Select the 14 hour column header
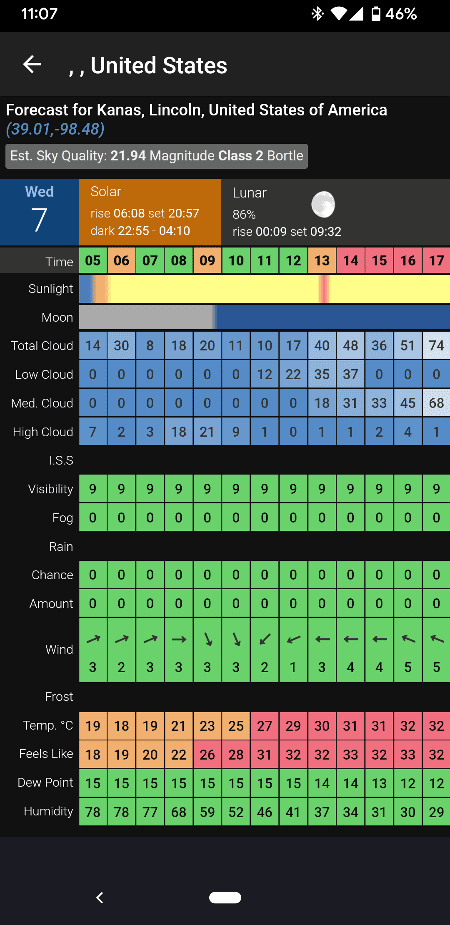Viewport: 450px width, 925px height. pyautogui.click(x=350, y=260)
